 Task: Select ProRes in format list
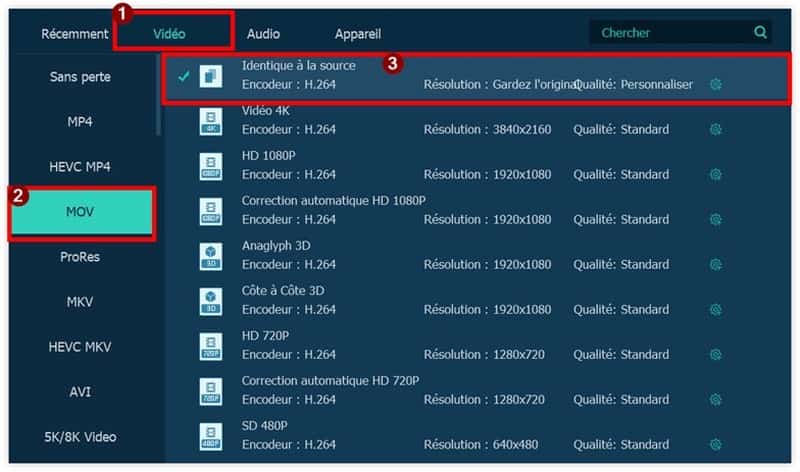pos(80,257)
